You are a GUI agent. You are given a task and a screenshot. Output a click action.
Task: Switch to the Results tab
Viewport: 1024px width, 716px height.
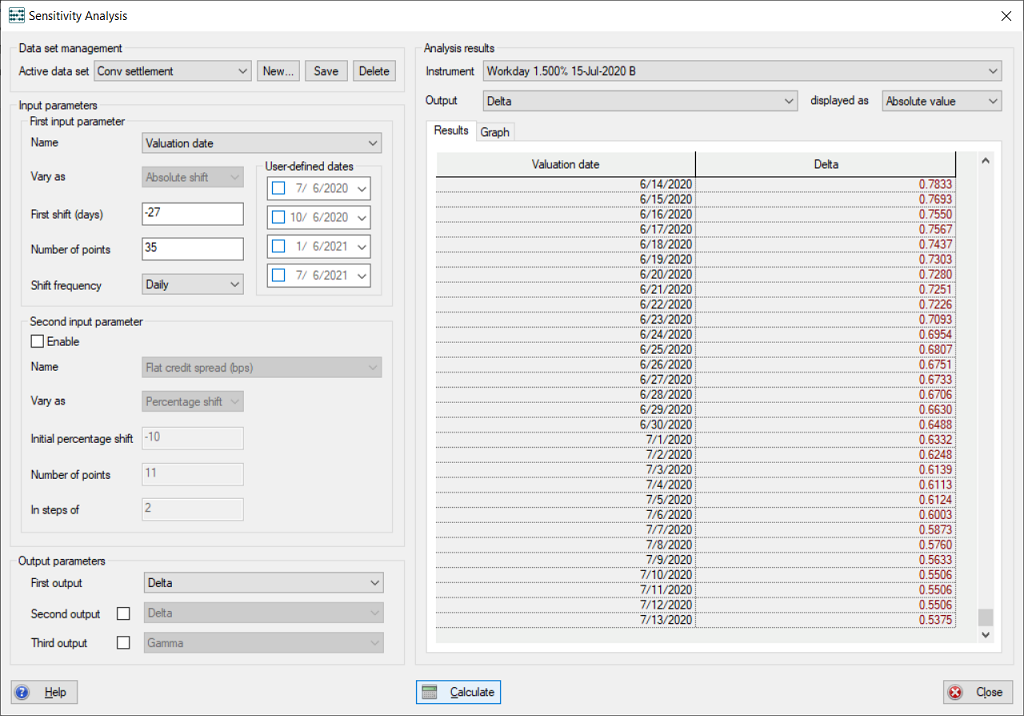[x=451, y=131]
